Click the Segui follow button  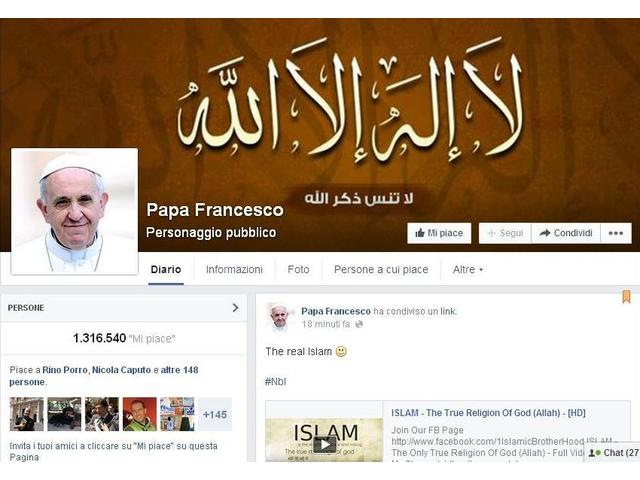point(505,233)
